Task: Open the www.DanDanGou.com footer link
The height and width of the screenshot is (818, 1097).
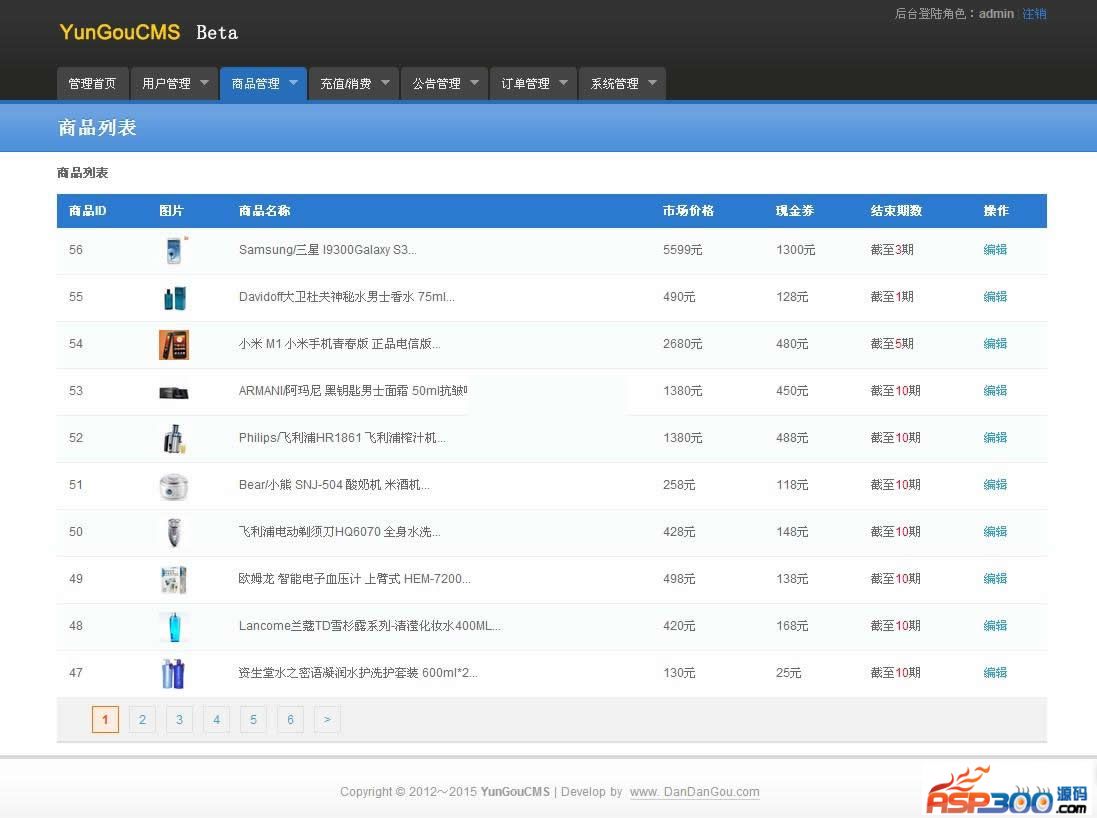Action: pyautogui.click(x=694, y=792)
